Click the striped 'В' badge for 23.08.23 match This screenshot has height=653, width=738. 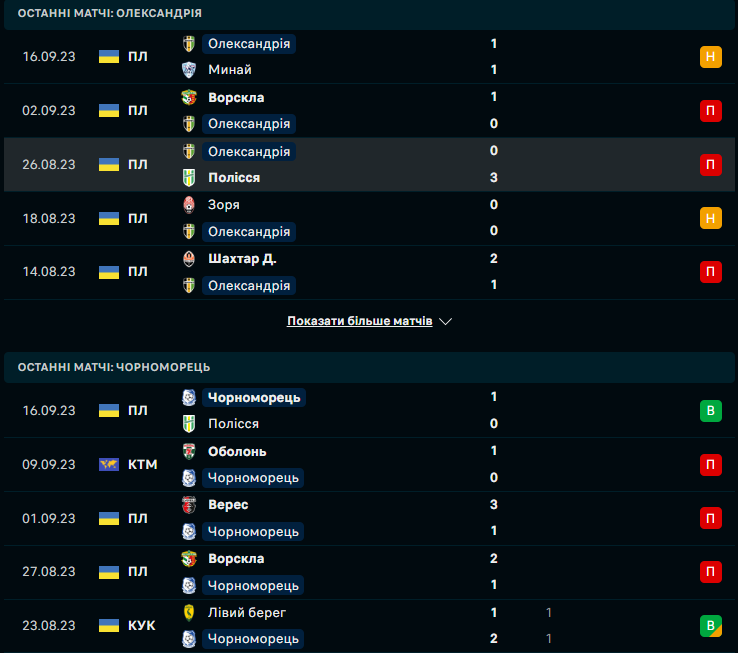click(710, 626)
